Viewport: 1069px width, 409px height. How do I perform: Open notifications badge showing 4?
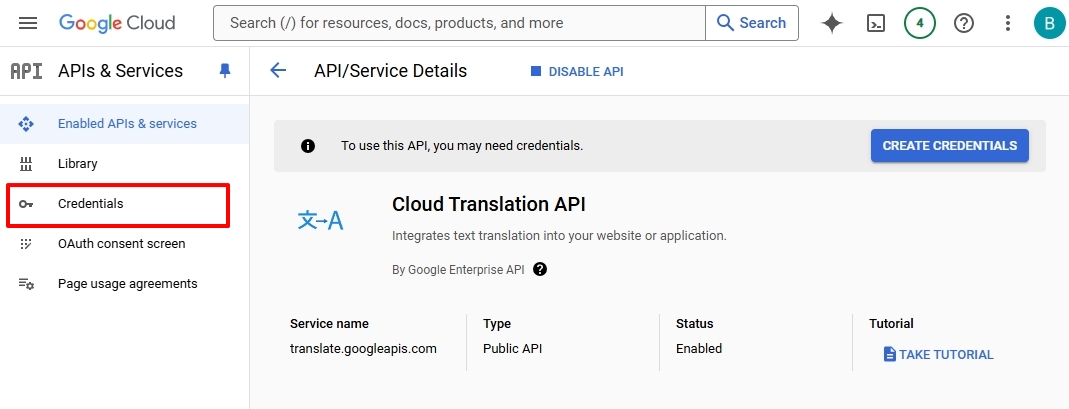point(920,23)
